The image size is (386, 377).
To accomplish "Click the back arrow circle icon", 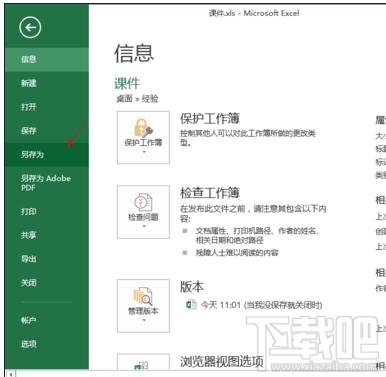I will 30,27.
